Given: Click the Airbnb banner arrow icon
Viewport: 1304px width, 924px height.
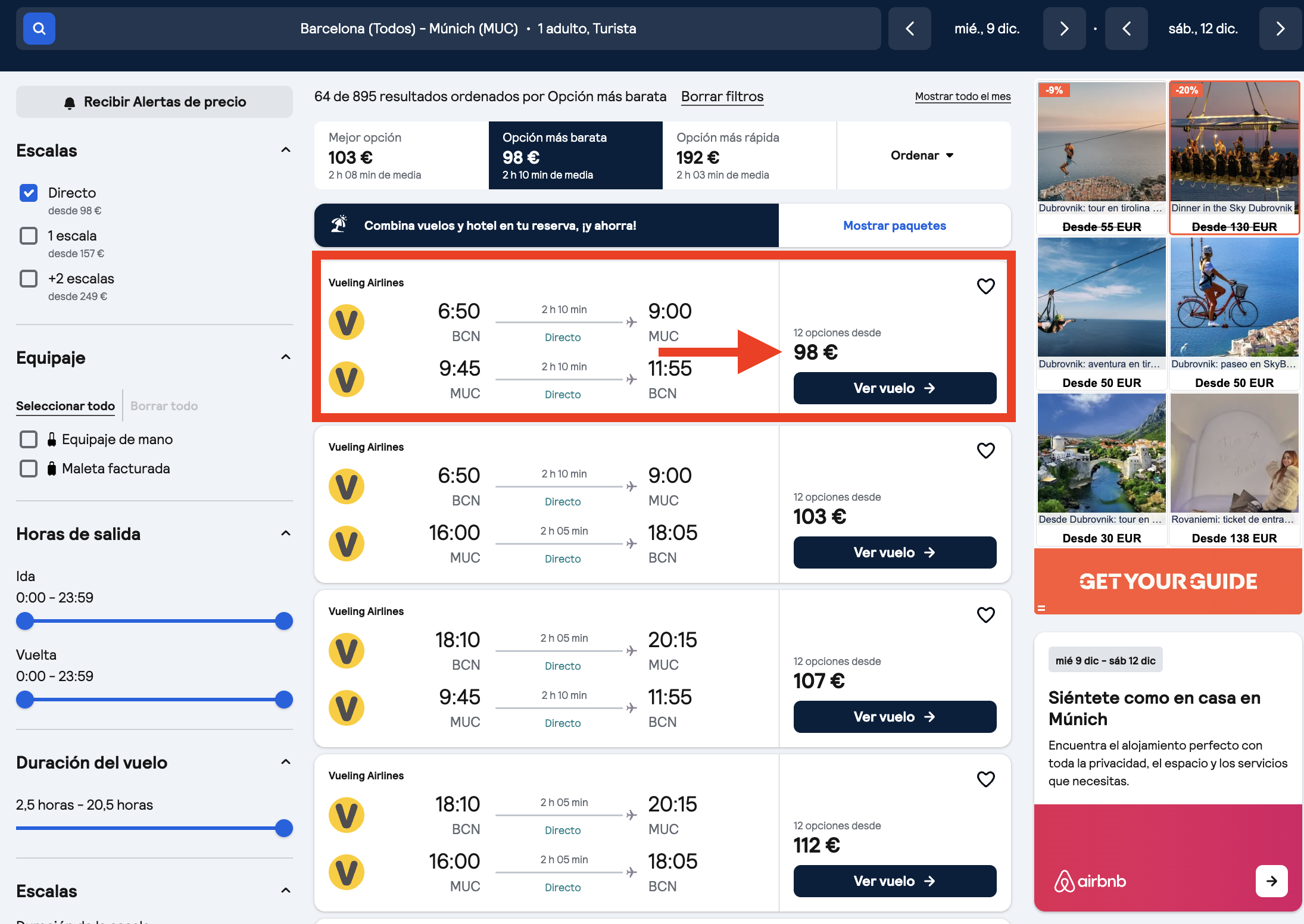Looking at the screenshot, I should click(x=1271, y=881).
